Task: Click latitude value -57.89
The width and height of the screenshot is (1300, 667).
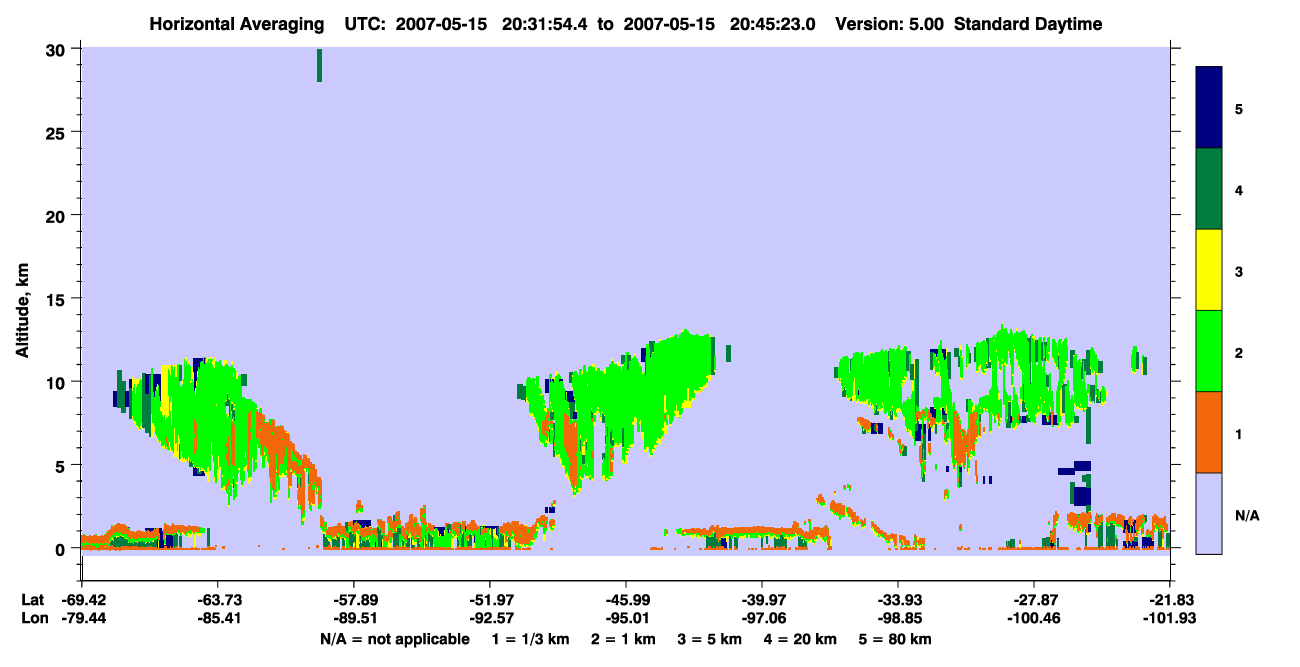Action: pyautogui.click(x=354, y=600)
